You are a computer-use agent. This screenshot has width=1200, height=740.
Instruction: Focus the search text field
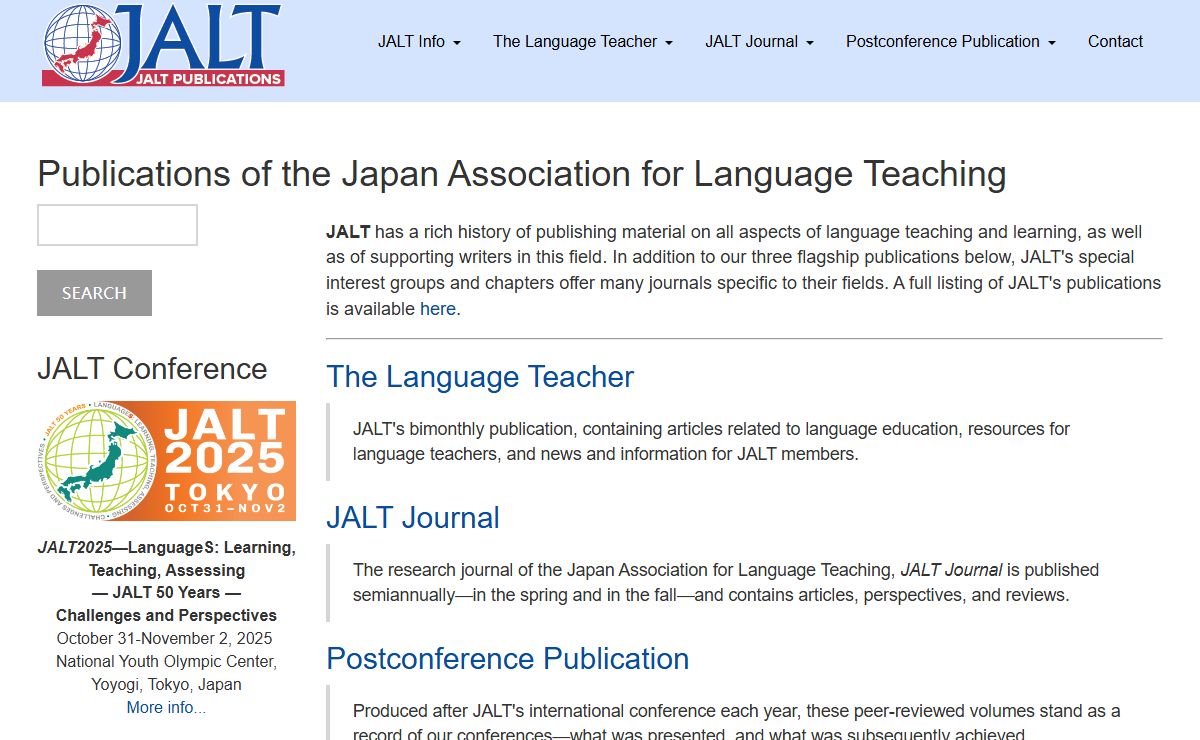coord(117,225)
